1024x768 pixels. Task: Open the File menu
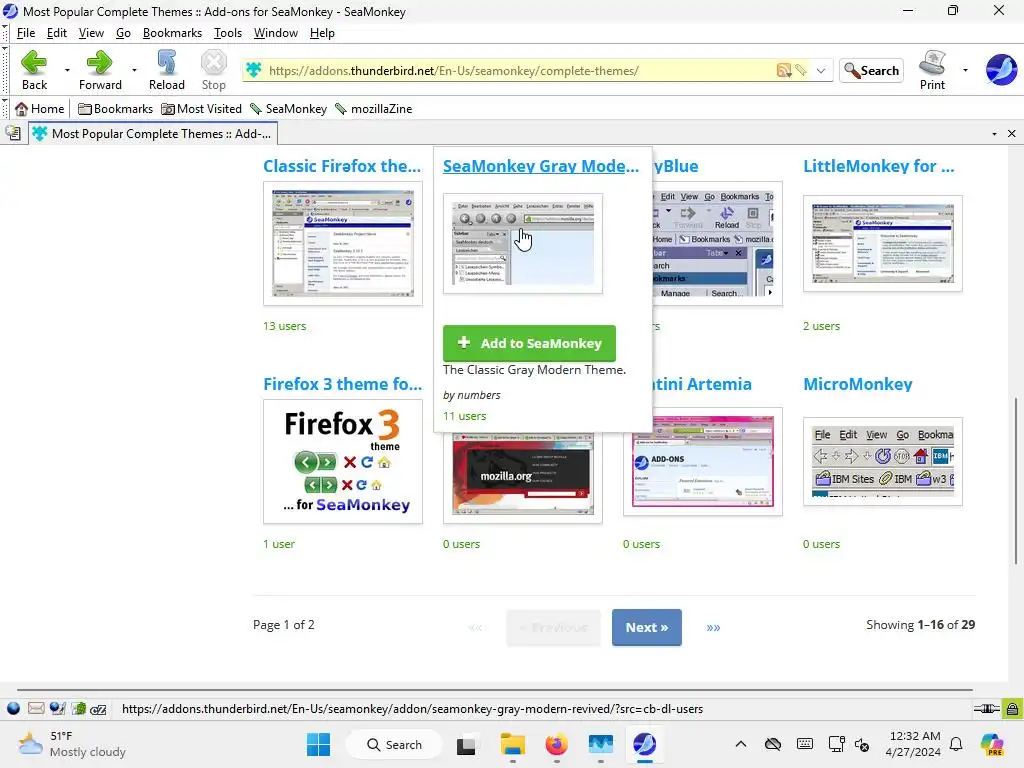[x=26, y=33]
